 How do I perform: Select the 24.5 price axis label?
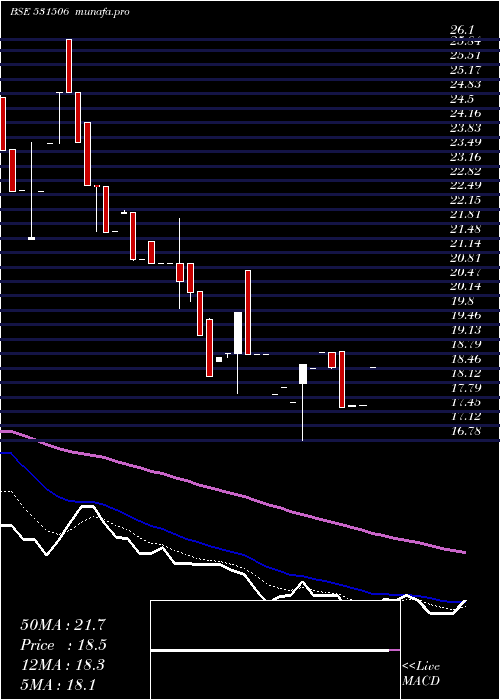[462, 99]
